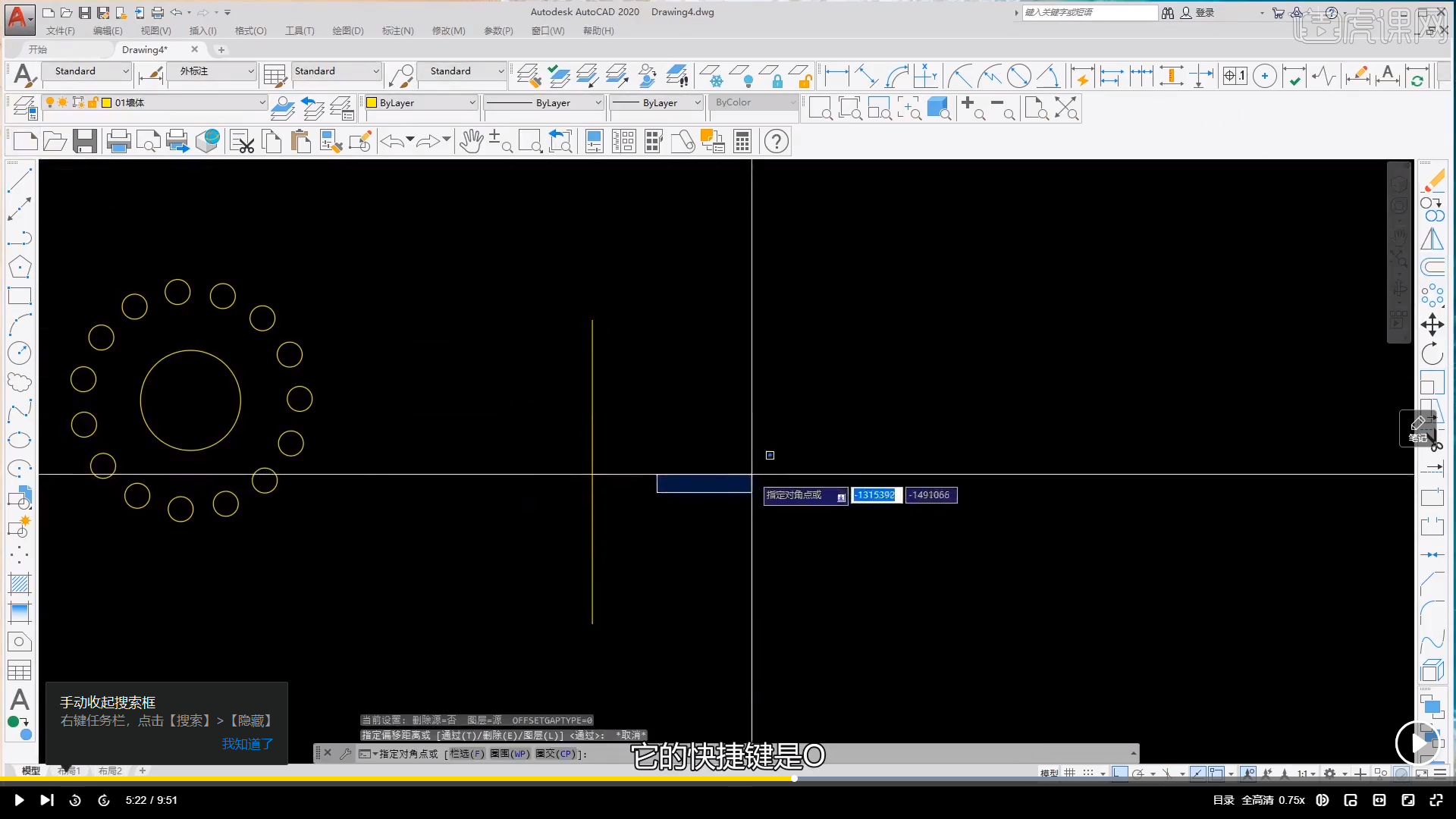Screen dimensions: 1456x819
Task: Click the 0.75x playback speed button
Action: click(x=1291, y=800)
